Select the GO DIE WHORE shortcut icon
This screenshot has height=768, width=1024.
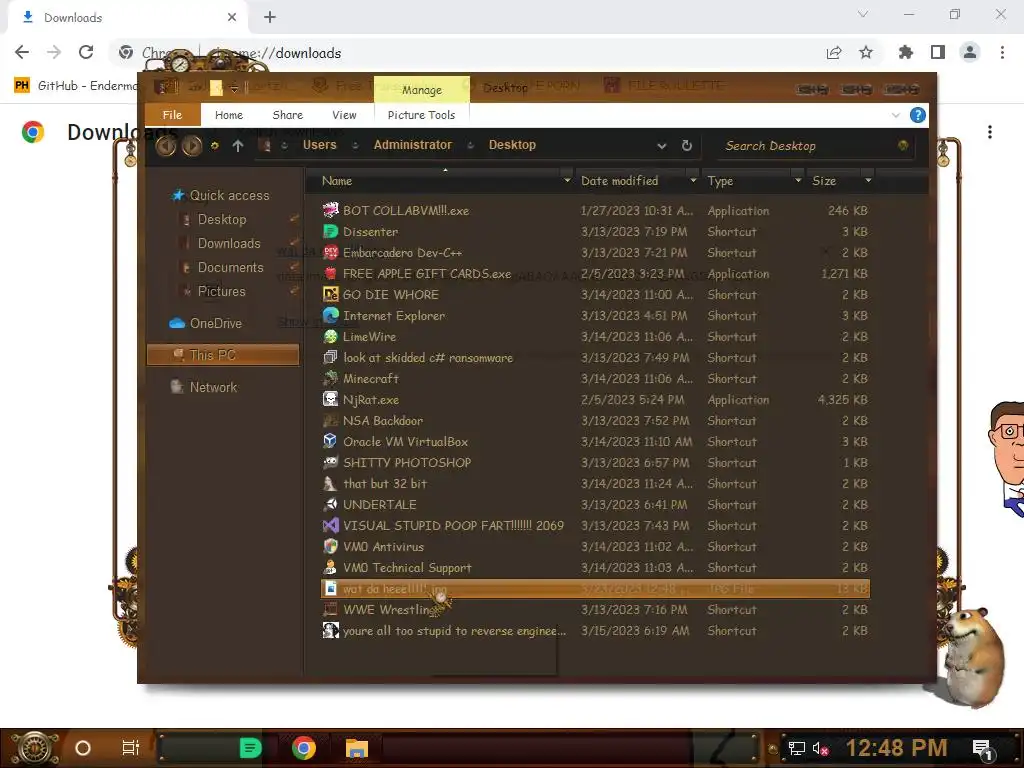coord(330,295)
